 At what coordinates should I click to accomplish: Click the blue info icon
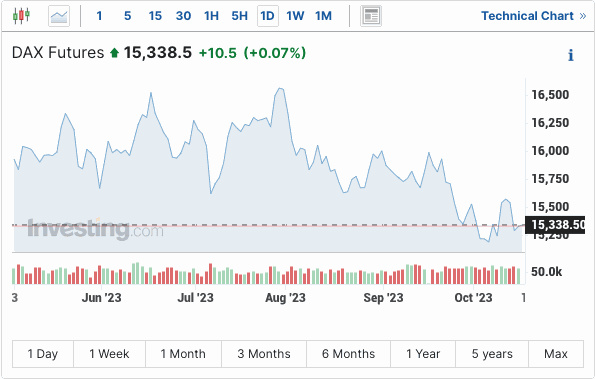pyautogui.click(x=570, y=55)
